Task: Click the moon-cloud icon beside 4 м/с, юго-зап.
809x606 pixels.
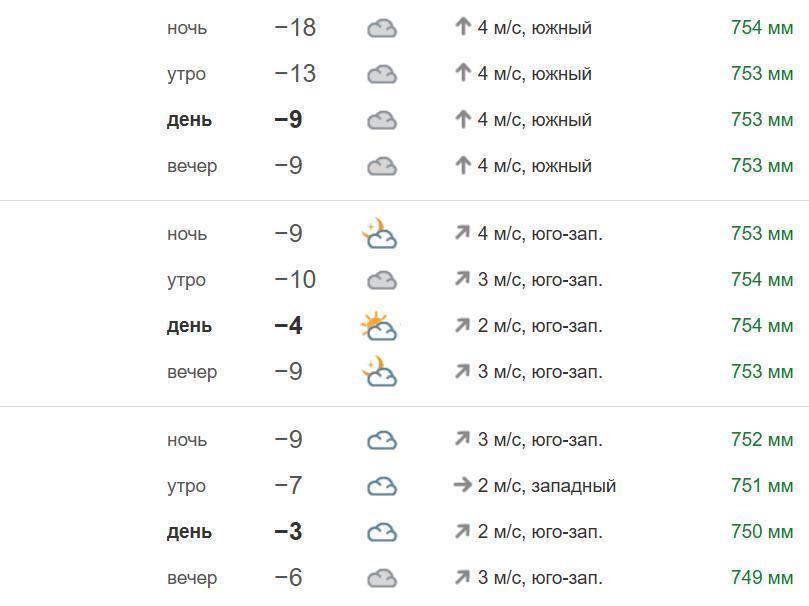Action: [x=380, y=235]
